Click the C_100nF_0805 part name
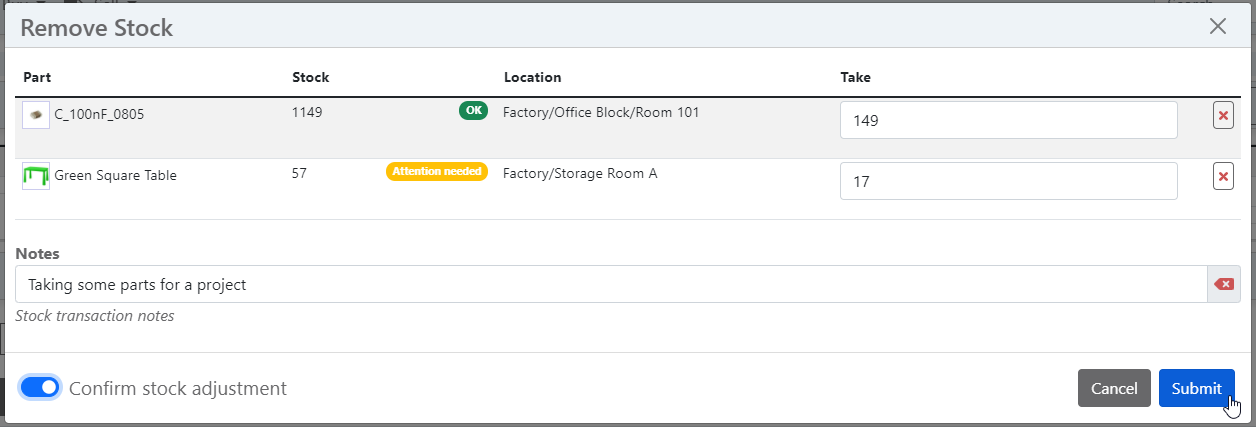The height and width of the screenshot is (427, 1256). 99,115
